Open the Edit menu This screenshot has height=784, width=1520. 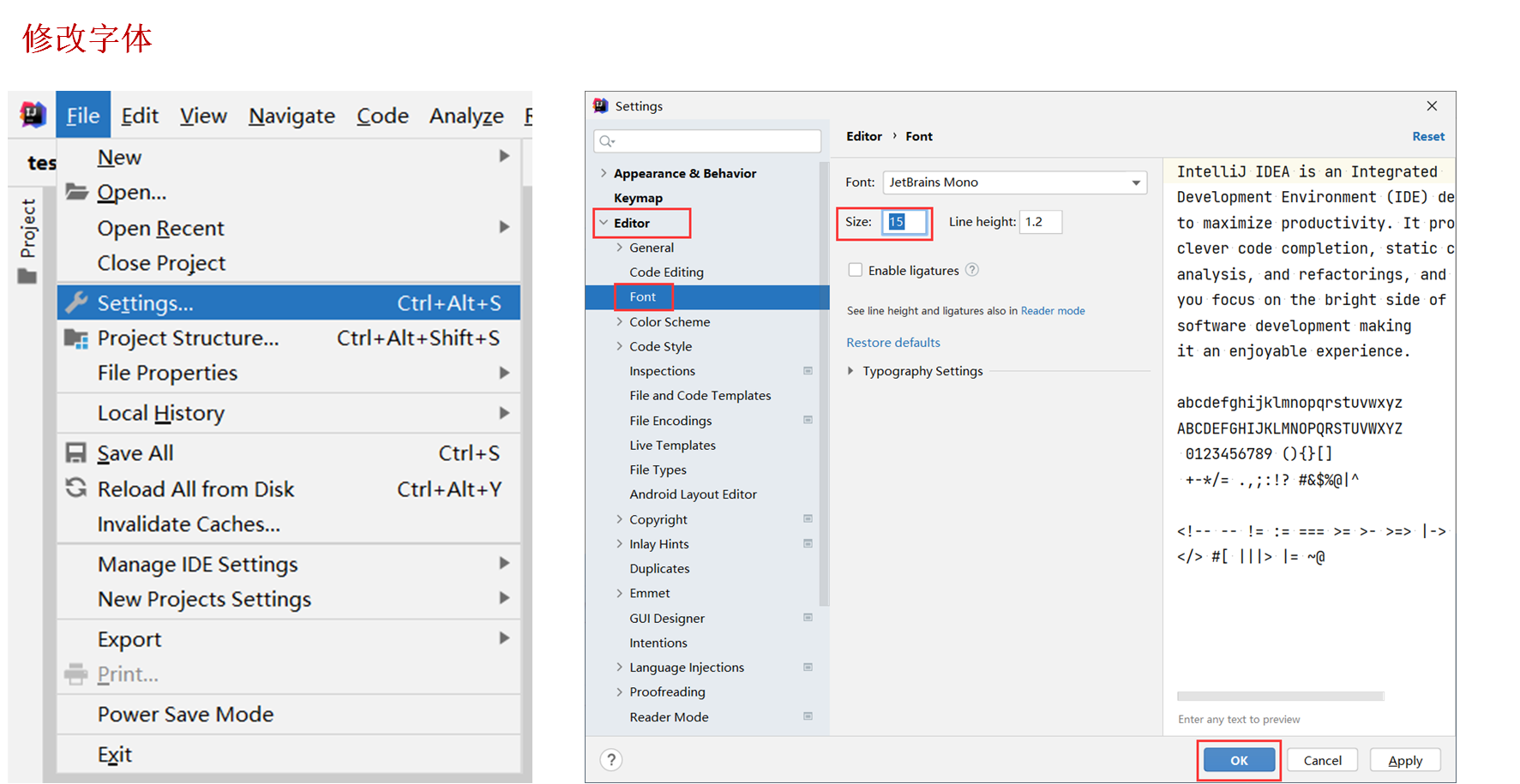(x=140, y=115)
